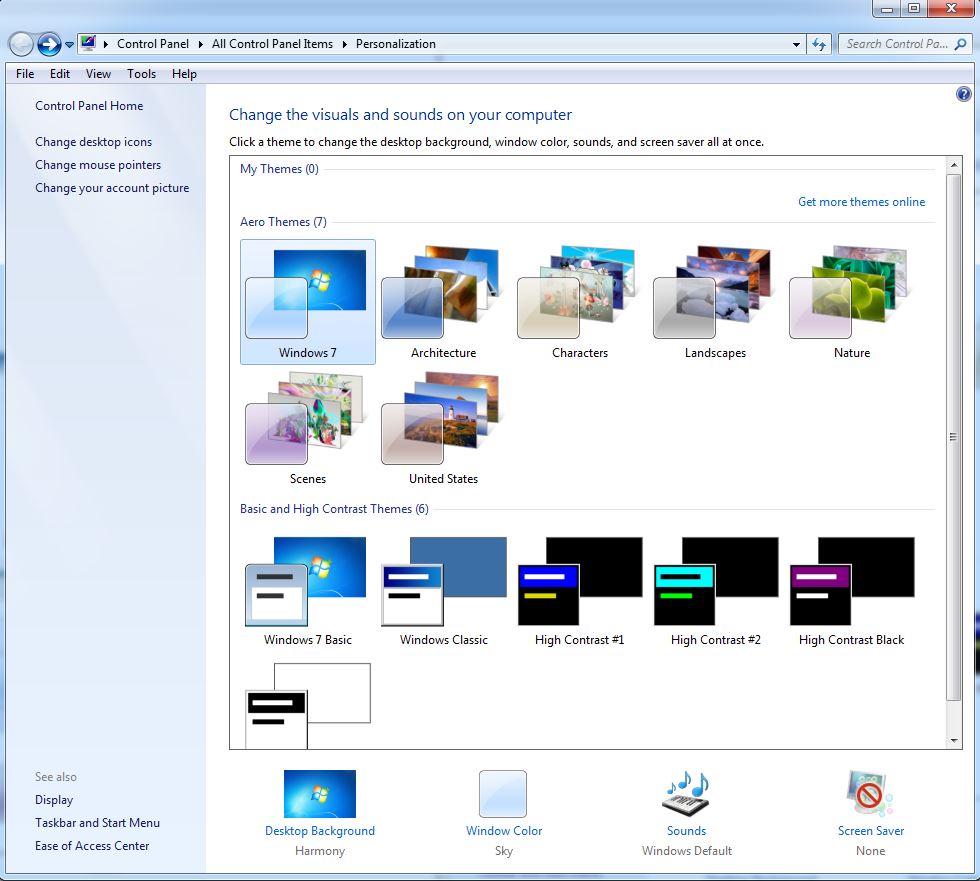
Task: Expand the arrow after All Control Panel Items
Action: 344,44
